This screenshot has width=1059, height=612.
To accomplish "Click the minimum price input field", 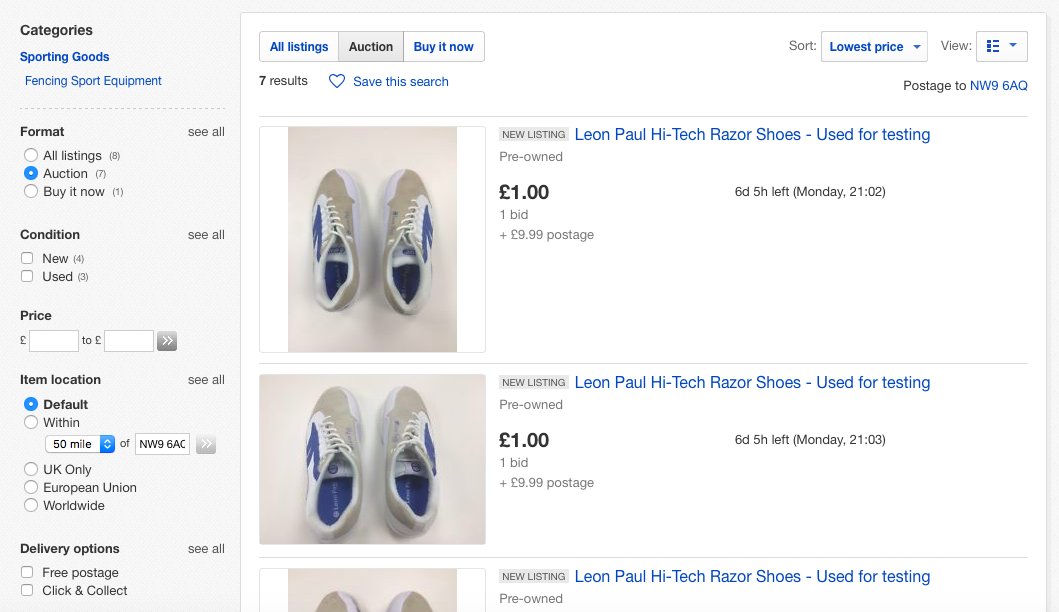I will [x=53, y=340].
